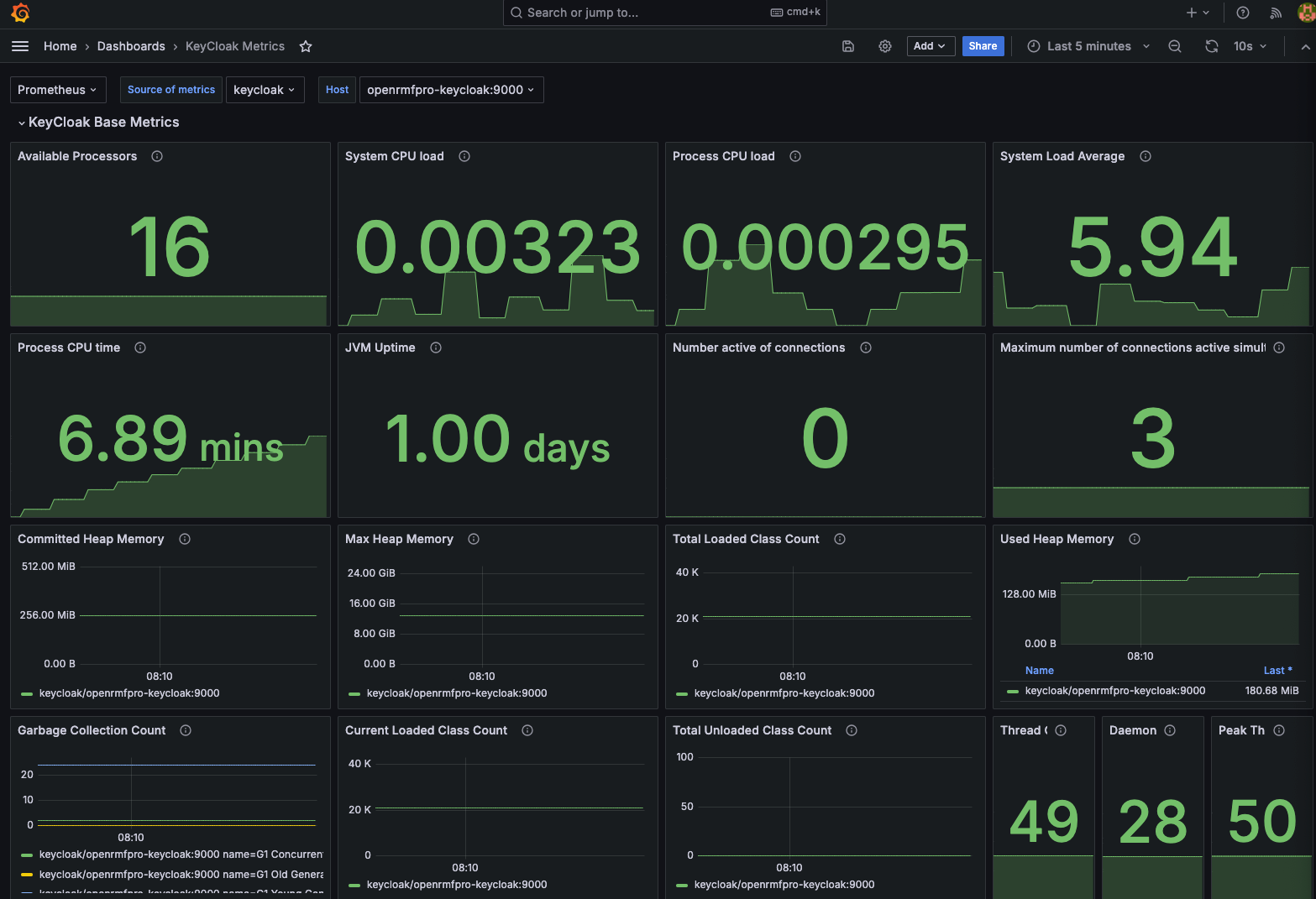The width and height of the screenshot is (1316, 899).
Task: Toggle Used Heap Memory legend series
Action: point(1115,691)
